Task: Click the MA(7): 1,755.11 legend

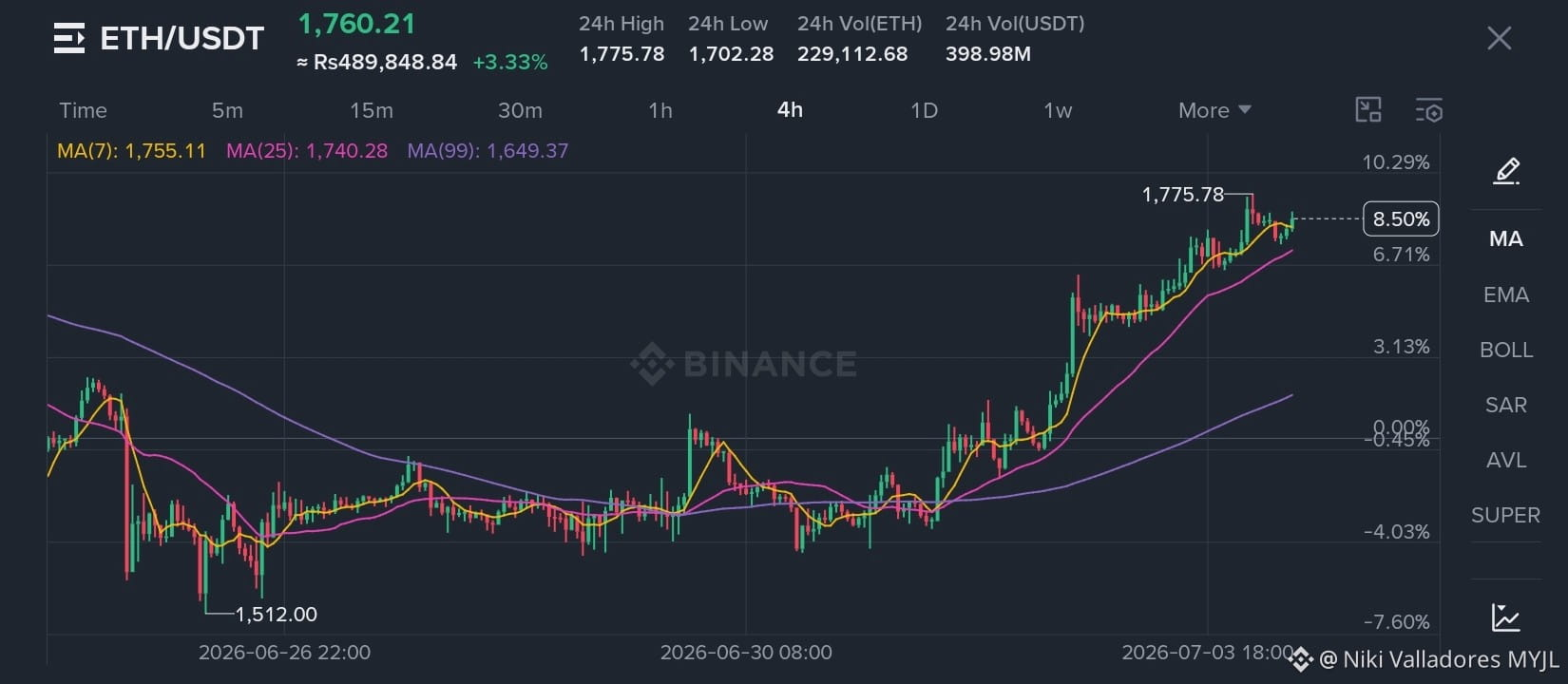Action: (131, 150)
